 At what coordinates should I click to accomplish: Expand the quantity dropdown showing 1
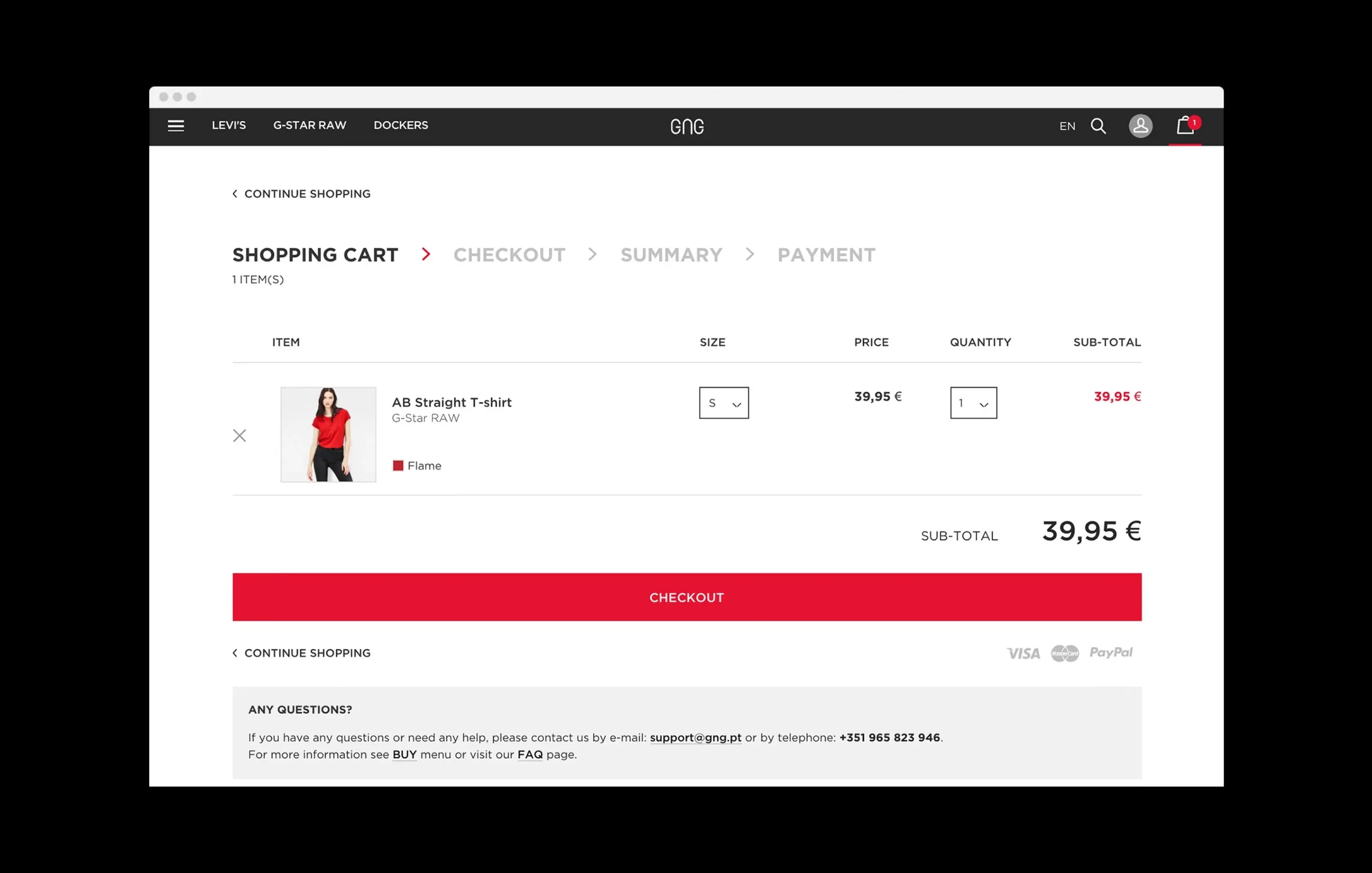973,403
